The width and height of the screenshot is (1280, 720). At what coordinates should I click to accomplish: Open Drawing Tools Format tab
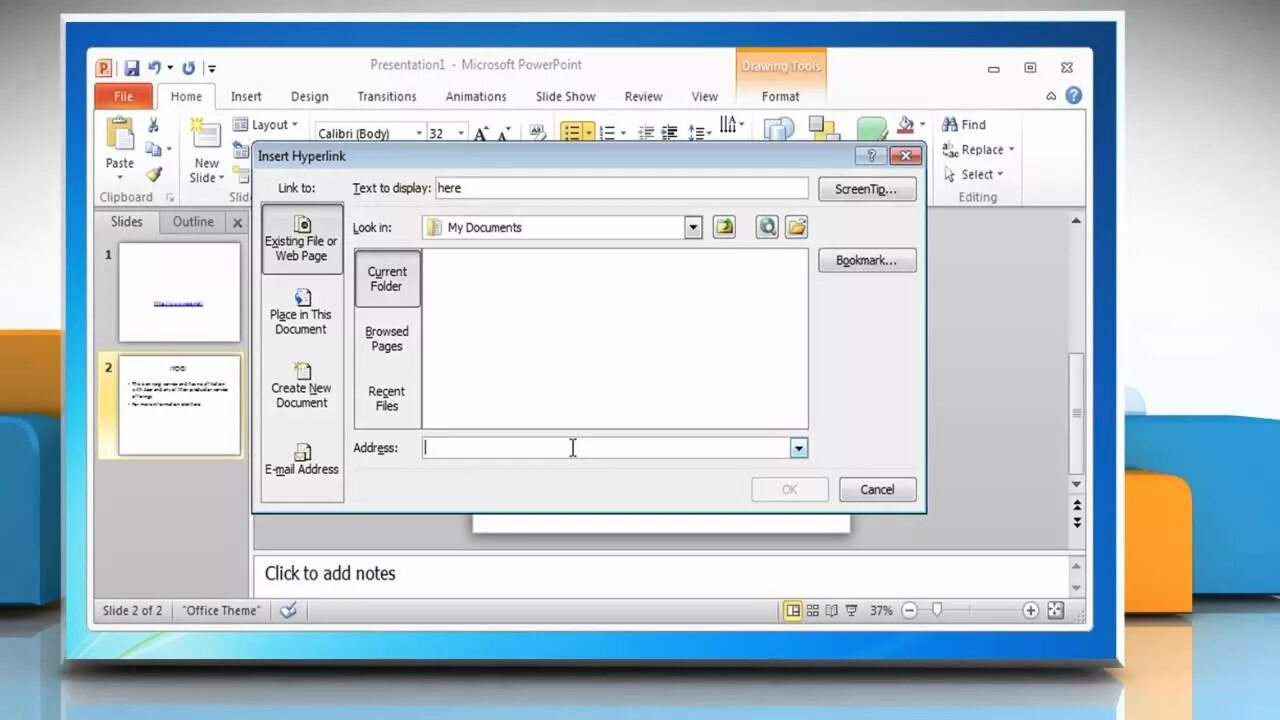coord(780,96)
